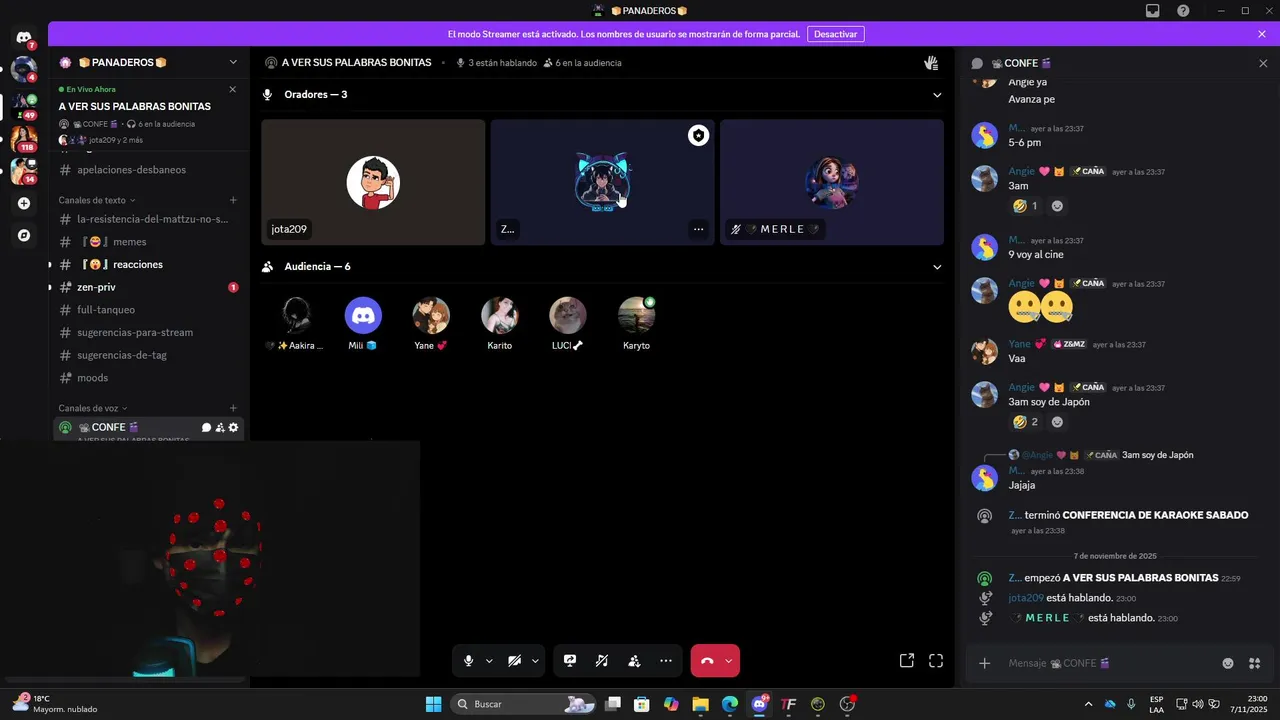Image resolution: width=1280 pixels, height=720 pixels.
Task: Click the Desactivar streamer mode button
Action: [x=835, y=34]
